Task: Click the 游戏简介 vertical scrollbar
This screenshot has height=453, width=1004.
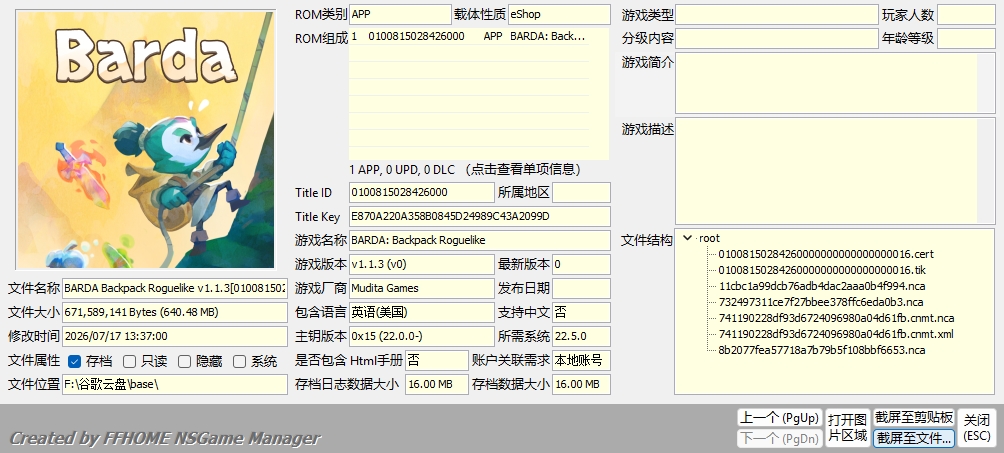Action: coord(986,83)
